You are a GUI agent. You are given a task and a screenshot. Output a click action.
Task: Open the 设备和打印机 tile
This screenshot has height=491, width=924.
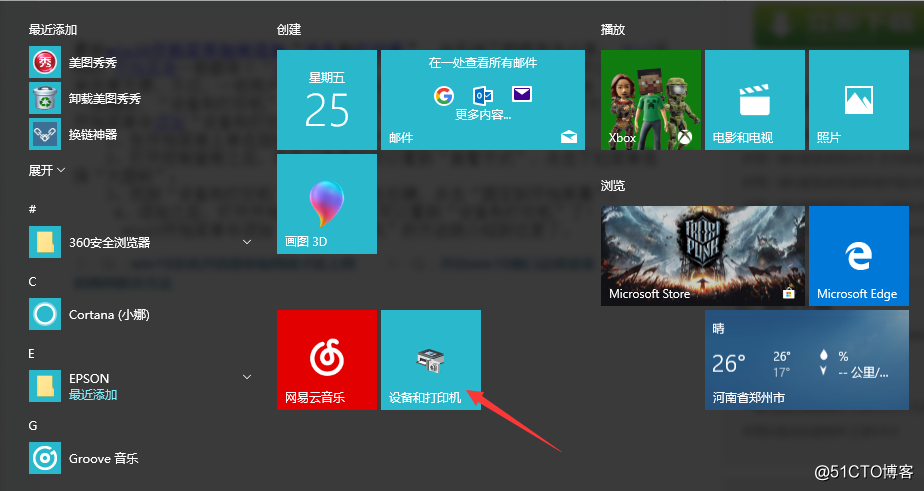point(431,360)
